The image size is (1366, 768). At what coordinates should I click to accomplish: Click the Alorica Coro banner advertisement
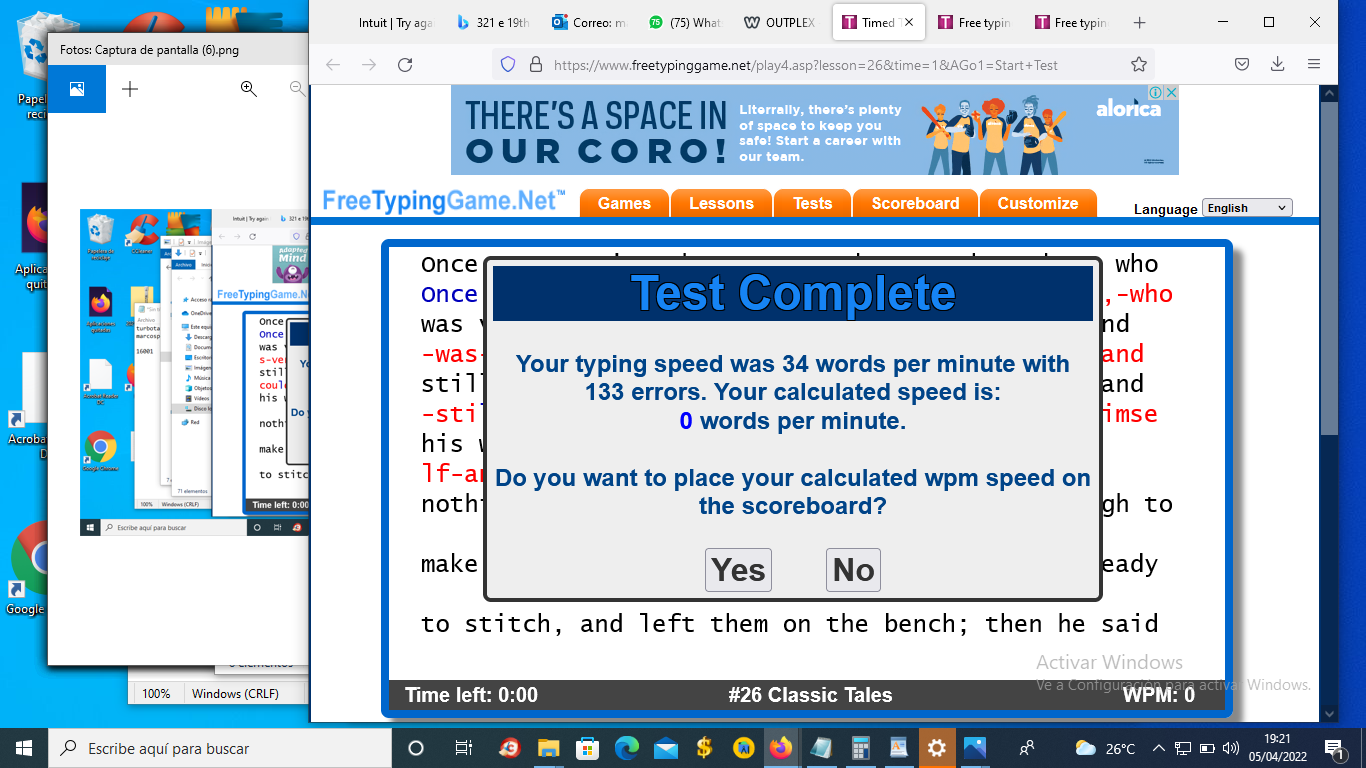(x=815, y=130)
